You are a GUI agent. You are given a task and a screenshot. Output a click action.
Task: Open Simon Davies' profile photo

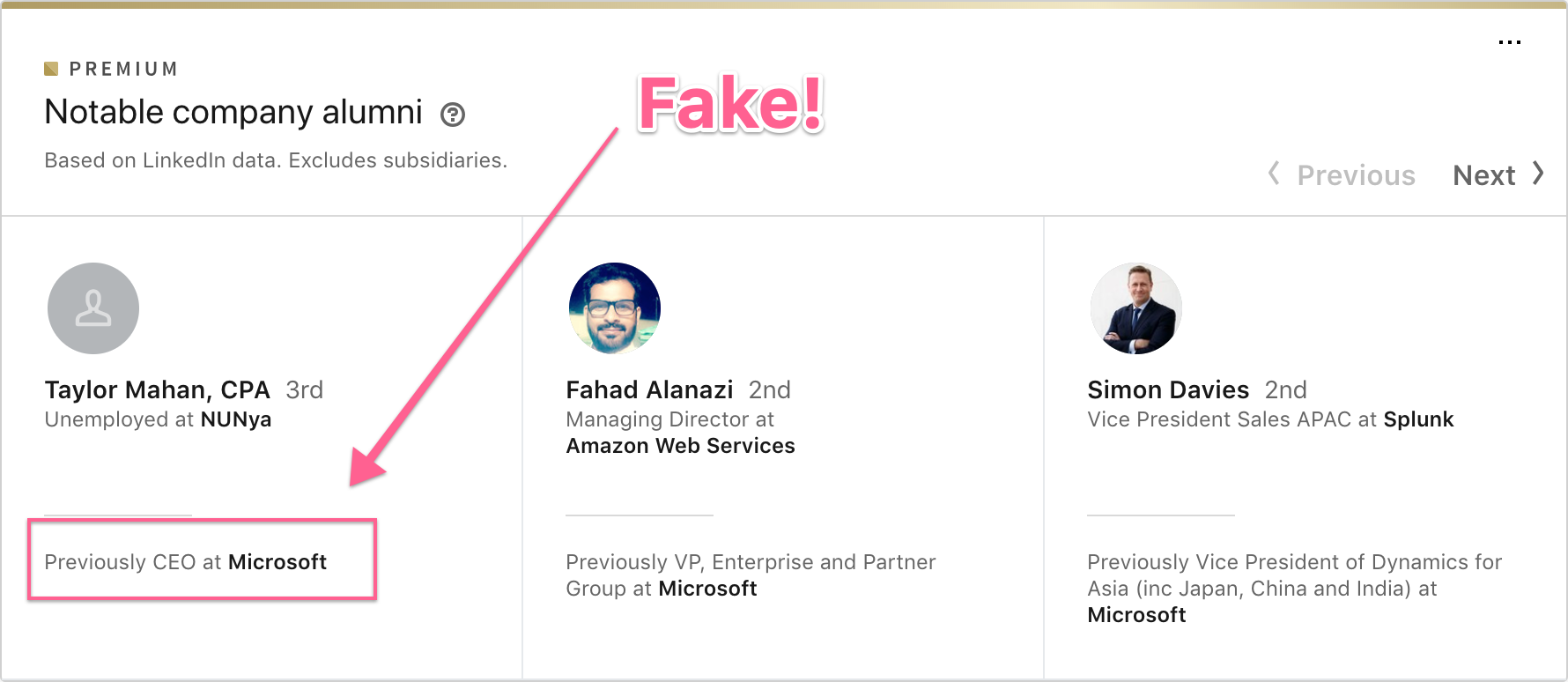[1136, 308]
